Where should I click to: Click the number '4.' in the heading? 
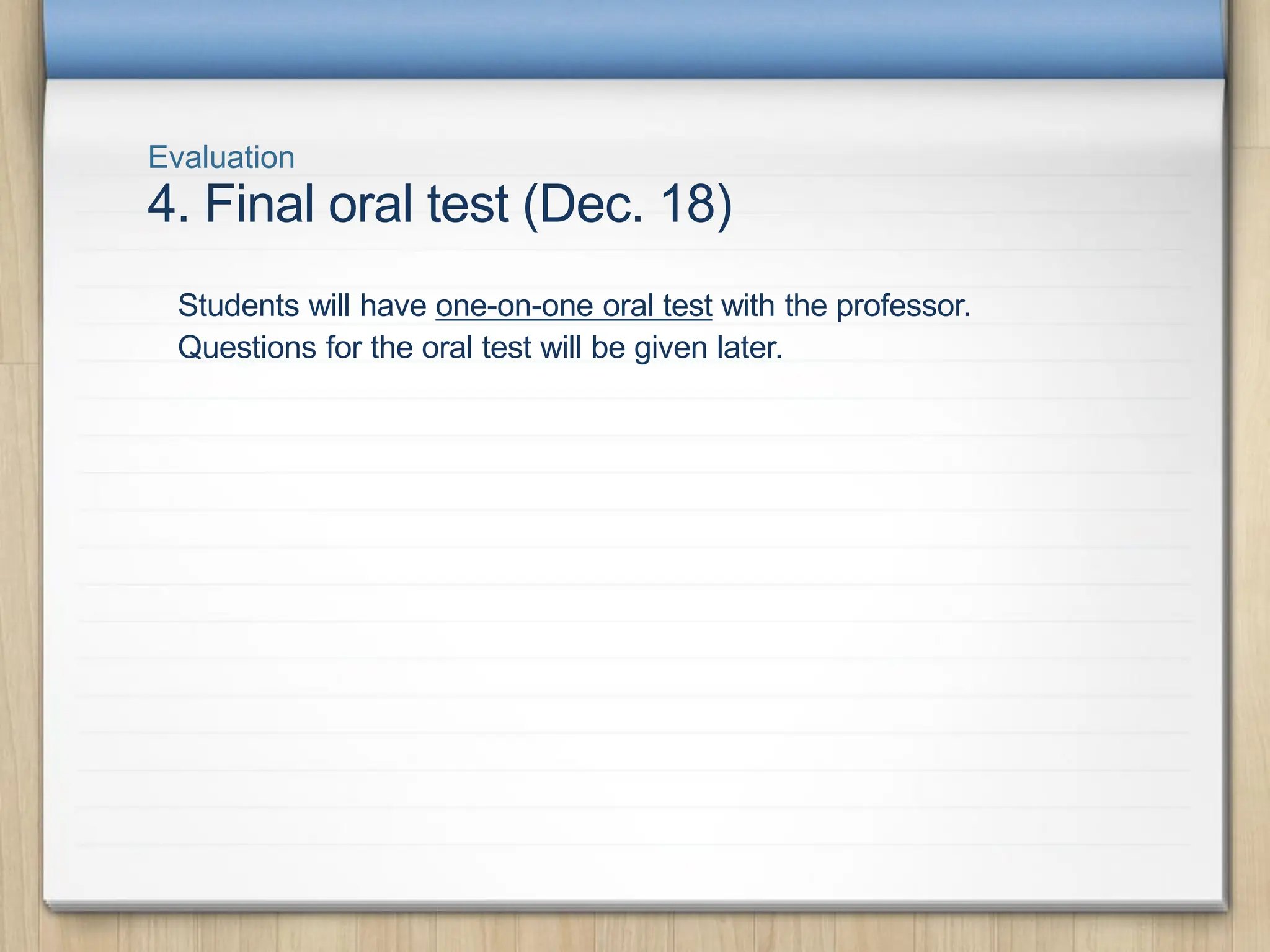(167, 205)
